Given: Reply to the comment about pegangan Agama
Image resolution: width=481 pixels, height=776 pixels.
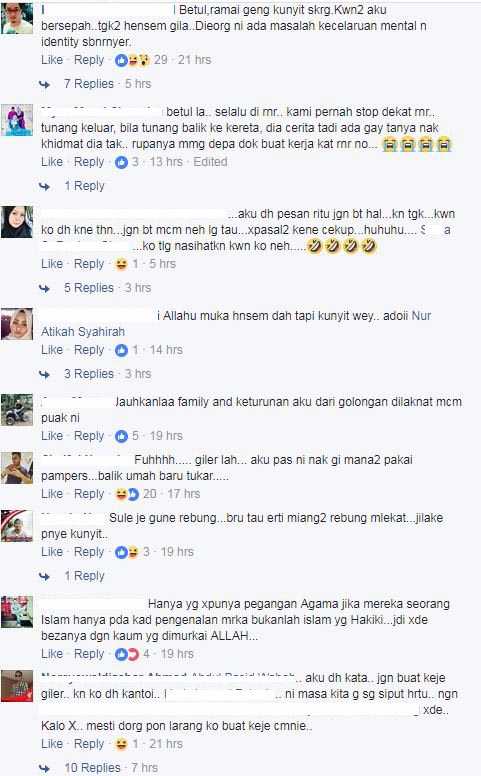Looking at the screenshot, I should point(89,654).
